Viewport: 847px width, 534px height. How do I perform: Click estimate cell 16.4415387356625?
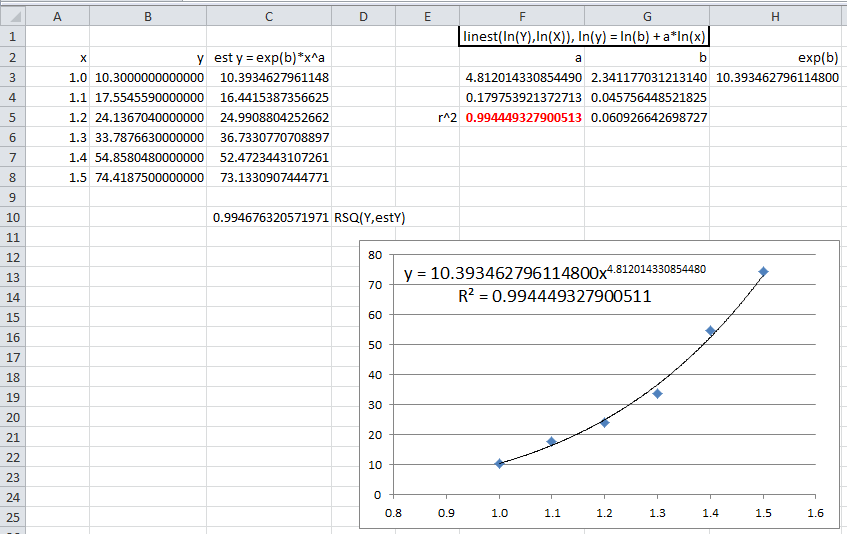point(268,97)
